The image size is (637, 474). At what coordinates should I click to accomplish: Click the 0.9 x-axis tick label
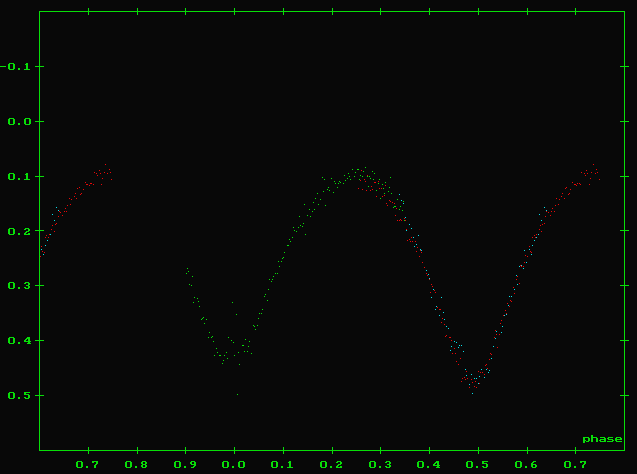pos(186,465)
